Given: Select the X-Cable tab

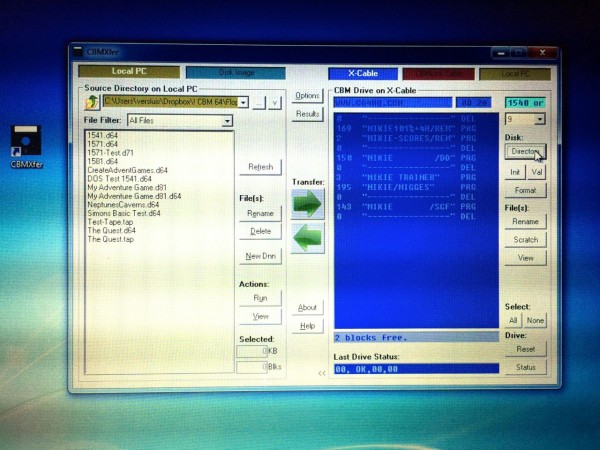Looking at the screenshot, I should coord(363,73).
